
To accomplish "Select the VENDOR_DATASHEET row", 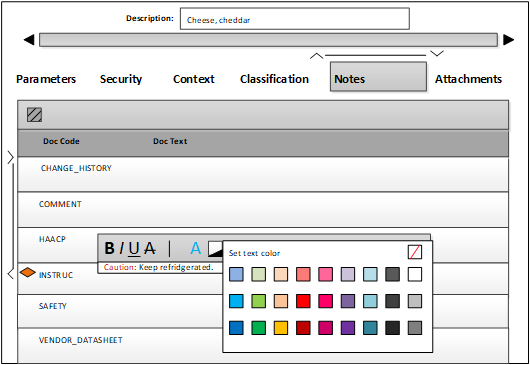I will pos(263,346).
